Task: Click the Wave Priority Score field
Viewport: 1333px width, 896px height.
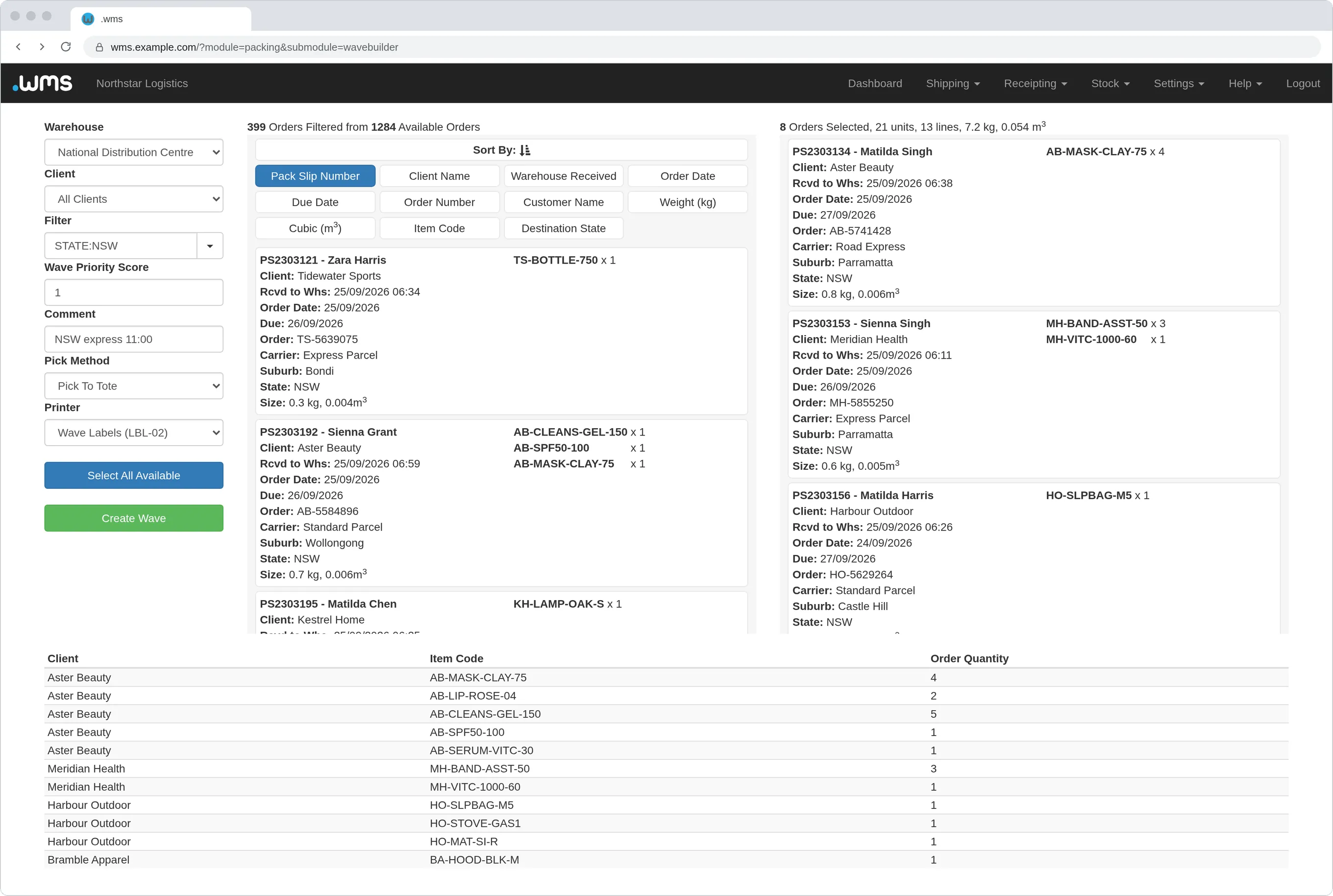Action: point(134,292)
